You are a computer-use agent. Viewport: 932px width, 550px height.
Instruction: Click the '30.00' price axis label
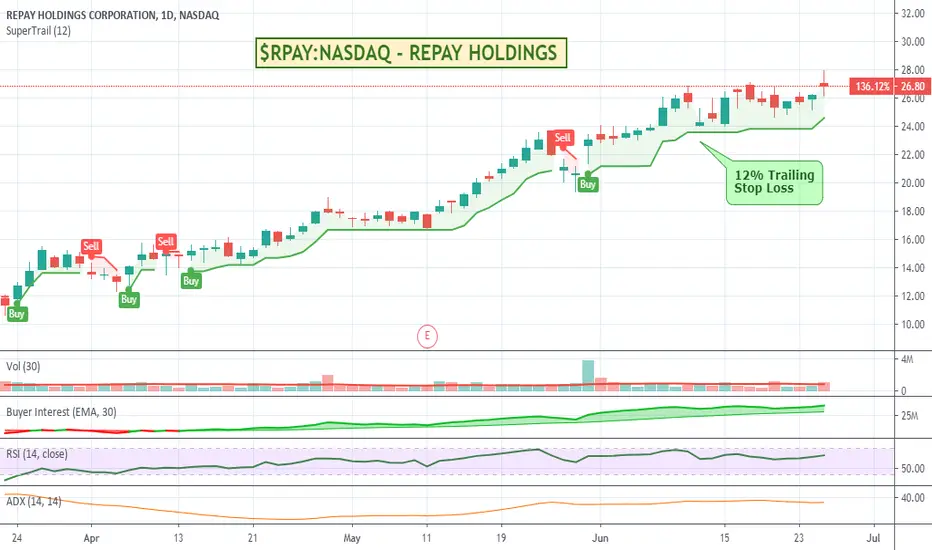click(912, 42)
